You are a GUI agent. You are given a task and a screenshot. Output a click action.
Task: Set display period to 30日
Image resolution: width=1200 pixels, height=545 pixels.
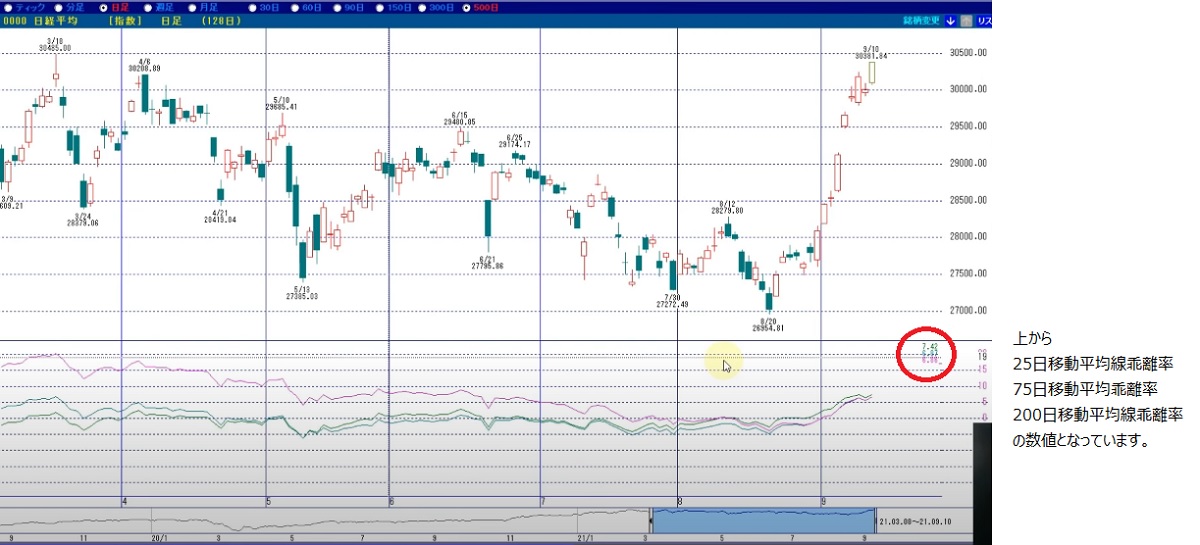tap(252, 7)
